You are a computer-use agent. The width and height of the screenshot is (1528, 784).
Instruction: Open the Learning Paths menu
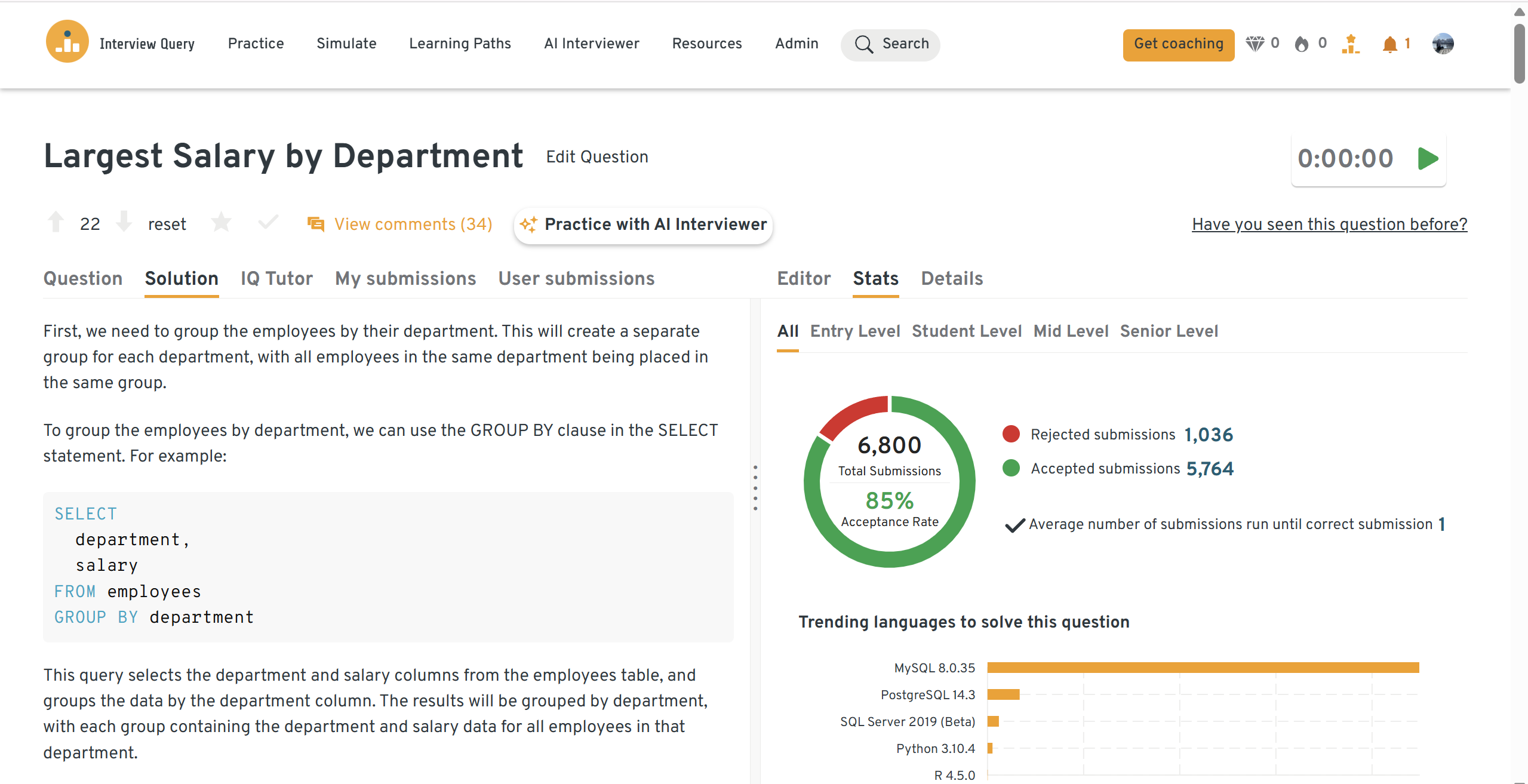coord(460,44)
